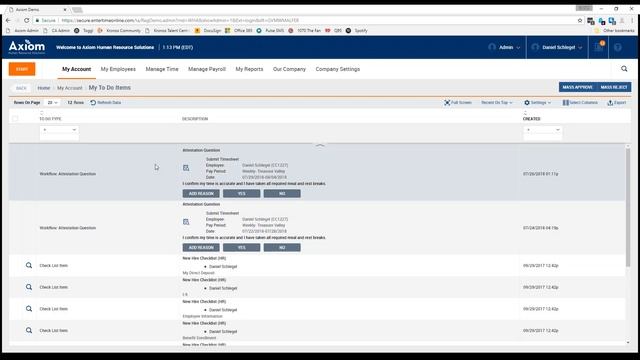Viewport: 640px width, 360px height.
Task: Toggle the select-all rows checkbox
Action: tap(15, 119)
